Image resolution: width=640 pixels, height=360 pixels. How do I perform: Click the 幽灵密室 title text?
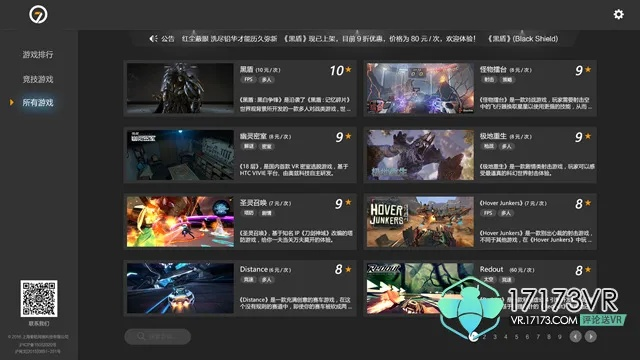pos(253,136)
